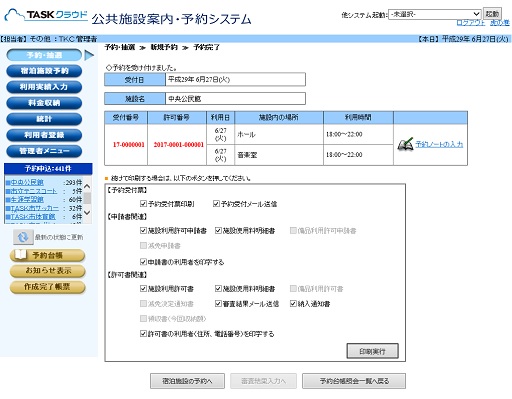Click the 予約・抽選 breadcrumb

(x=120, y=47)
